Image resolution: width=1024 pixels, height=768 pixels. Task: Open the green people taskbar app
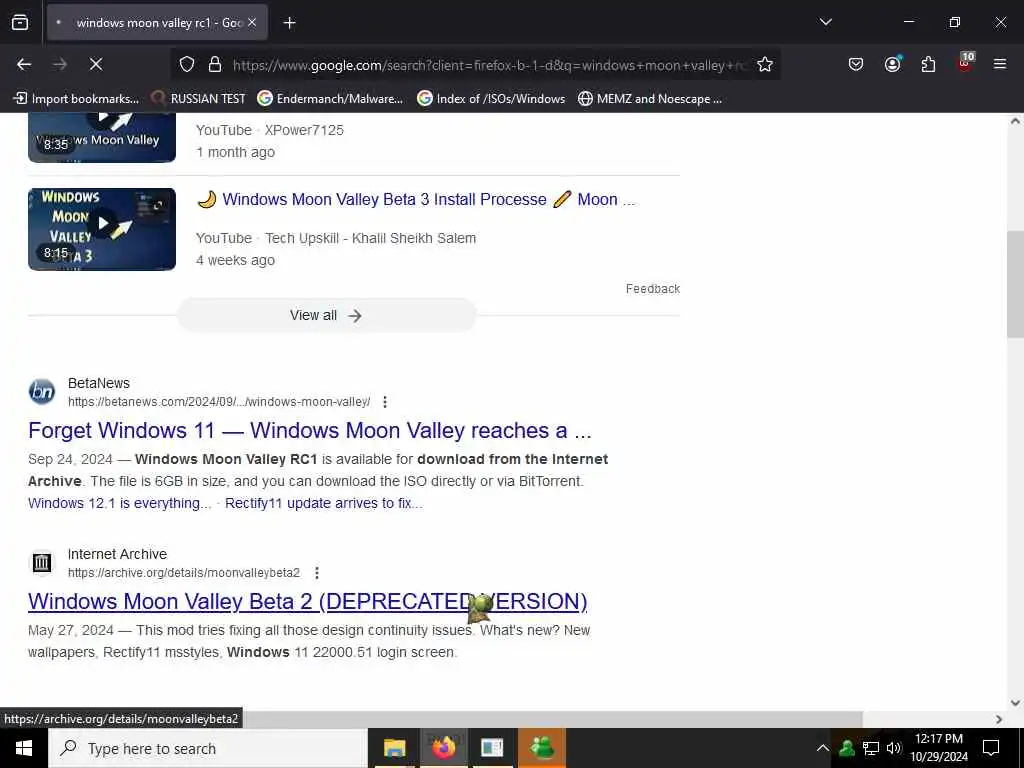[x=542, y=748]
